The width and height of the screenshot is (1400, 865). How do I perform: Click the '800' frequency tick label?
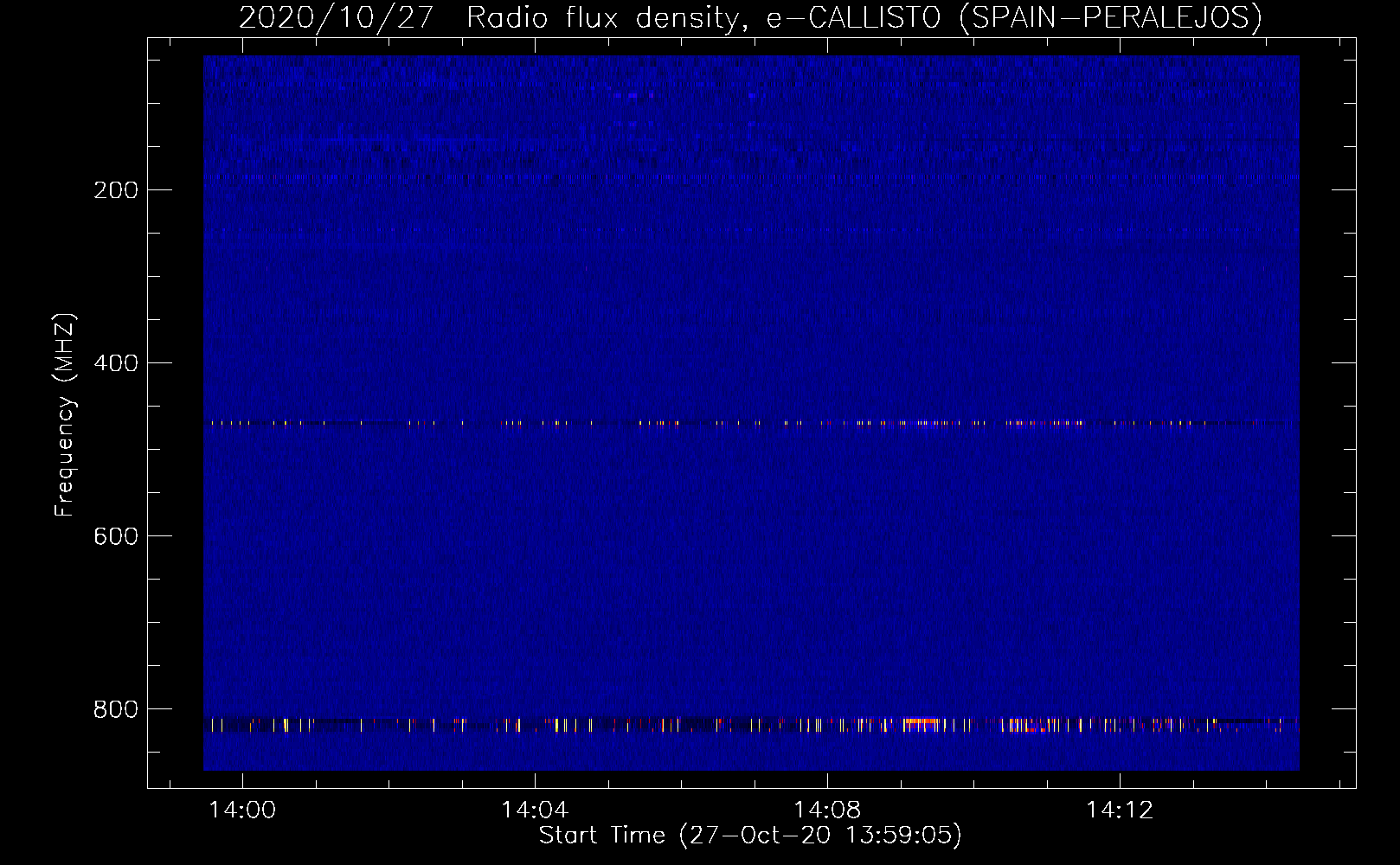point(116,709)
